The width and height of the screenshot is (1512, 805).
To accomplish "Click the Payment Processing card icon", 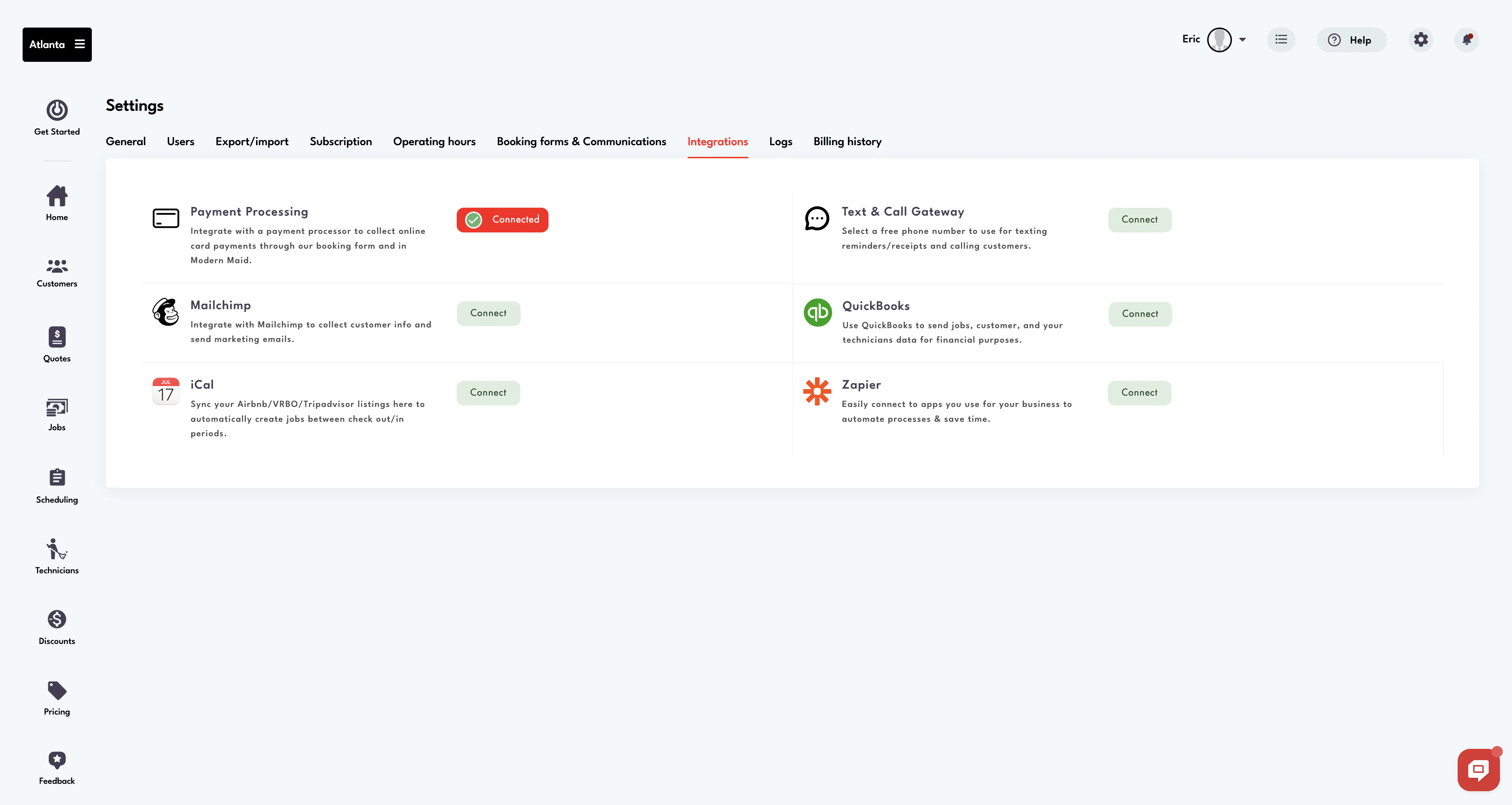I will point(166,218).
